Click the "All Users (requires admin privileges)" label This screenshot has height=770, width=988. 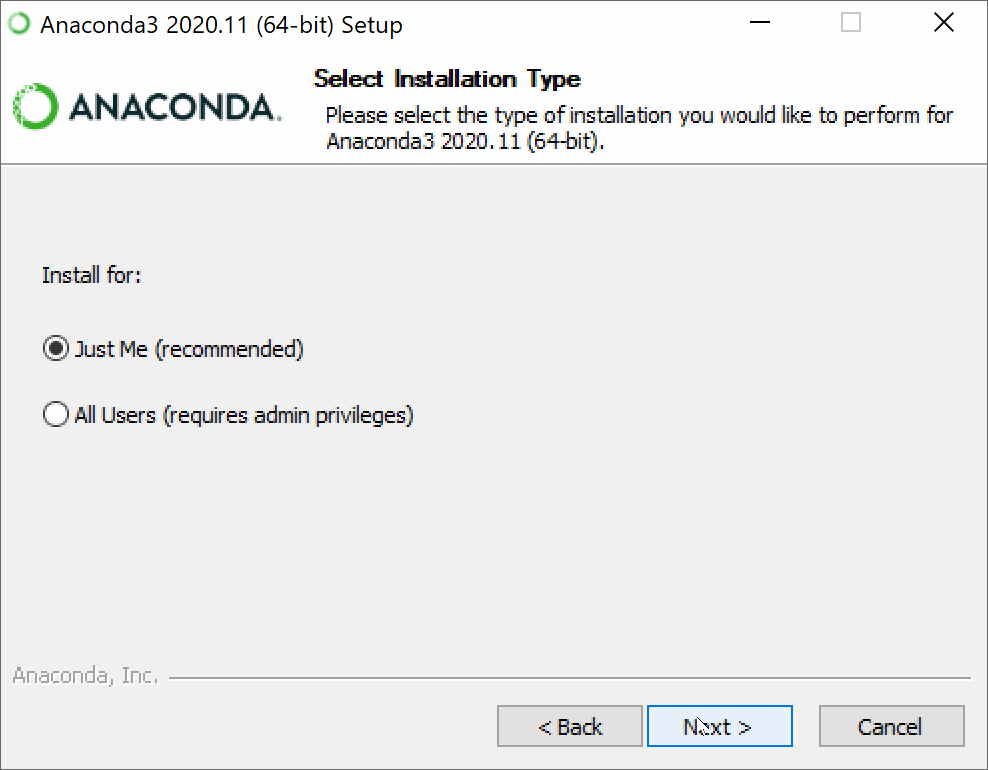tap(244, 415)
